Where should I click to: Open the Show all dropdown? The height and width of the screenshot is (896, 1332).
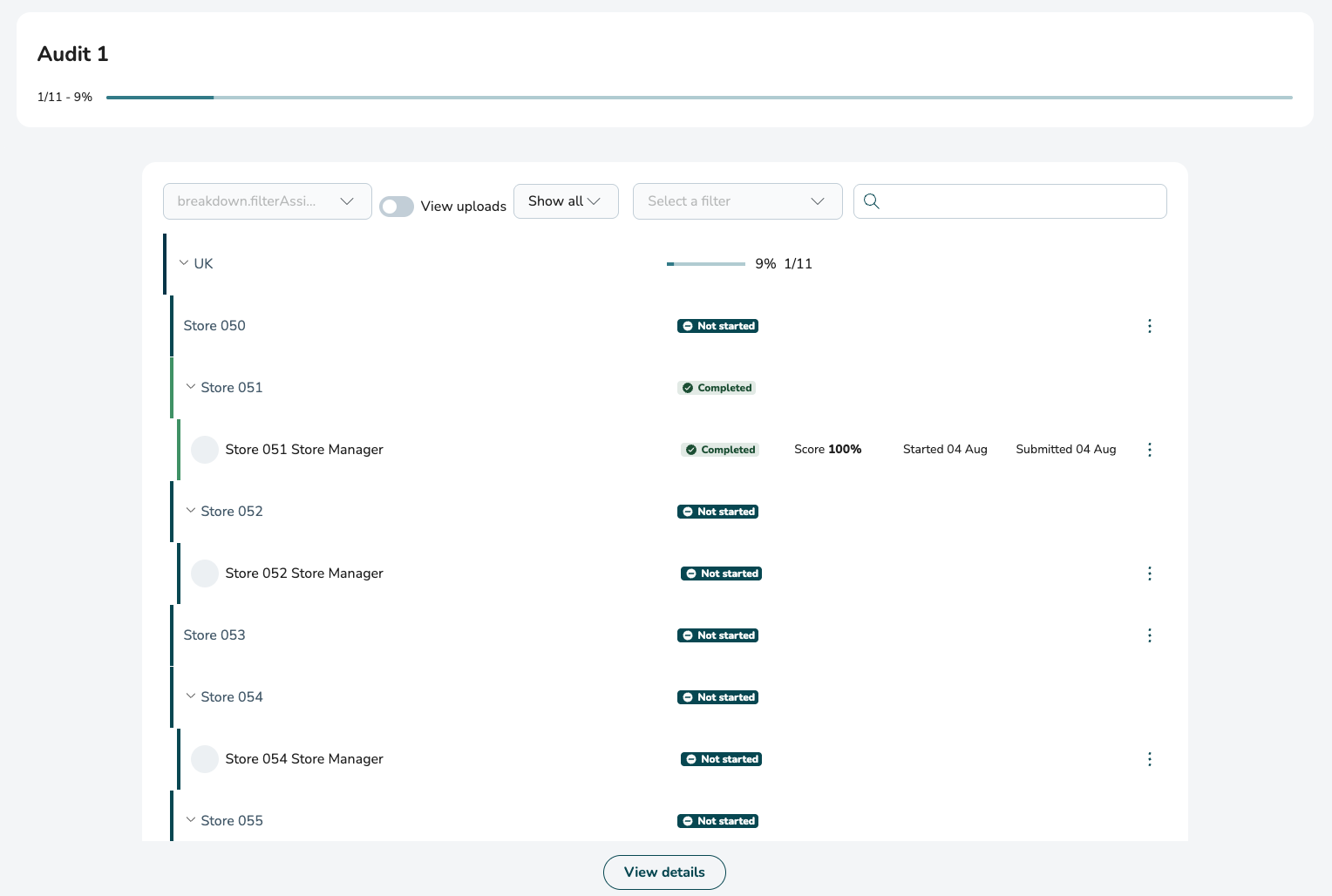[x=566, y=201]
